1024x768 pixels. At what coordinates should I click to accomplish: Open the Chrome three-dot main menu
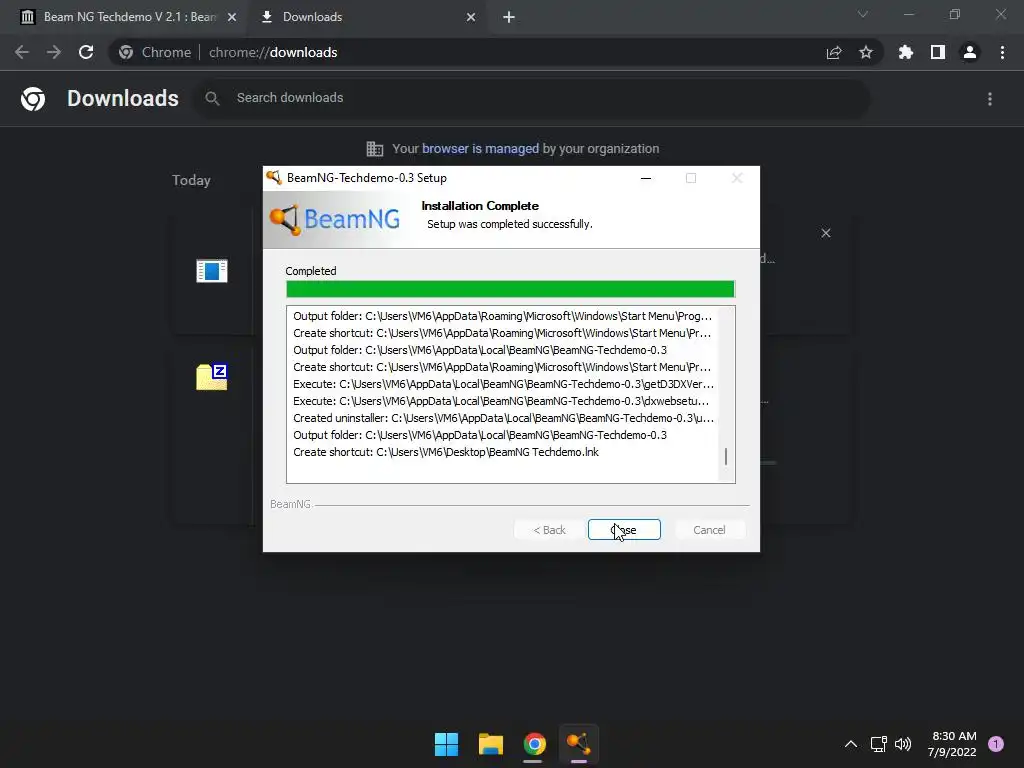pos(1002,52)
